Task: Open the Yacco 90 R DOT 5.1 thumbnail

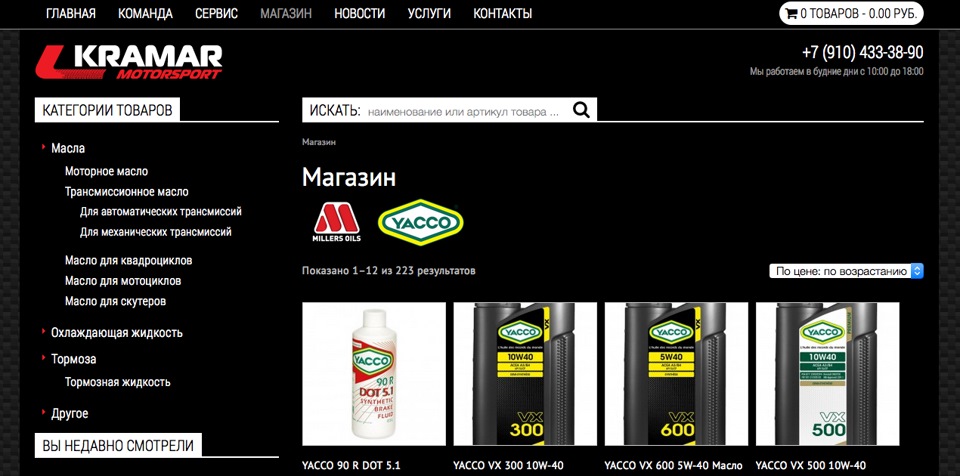Action: tap(374, 374)
